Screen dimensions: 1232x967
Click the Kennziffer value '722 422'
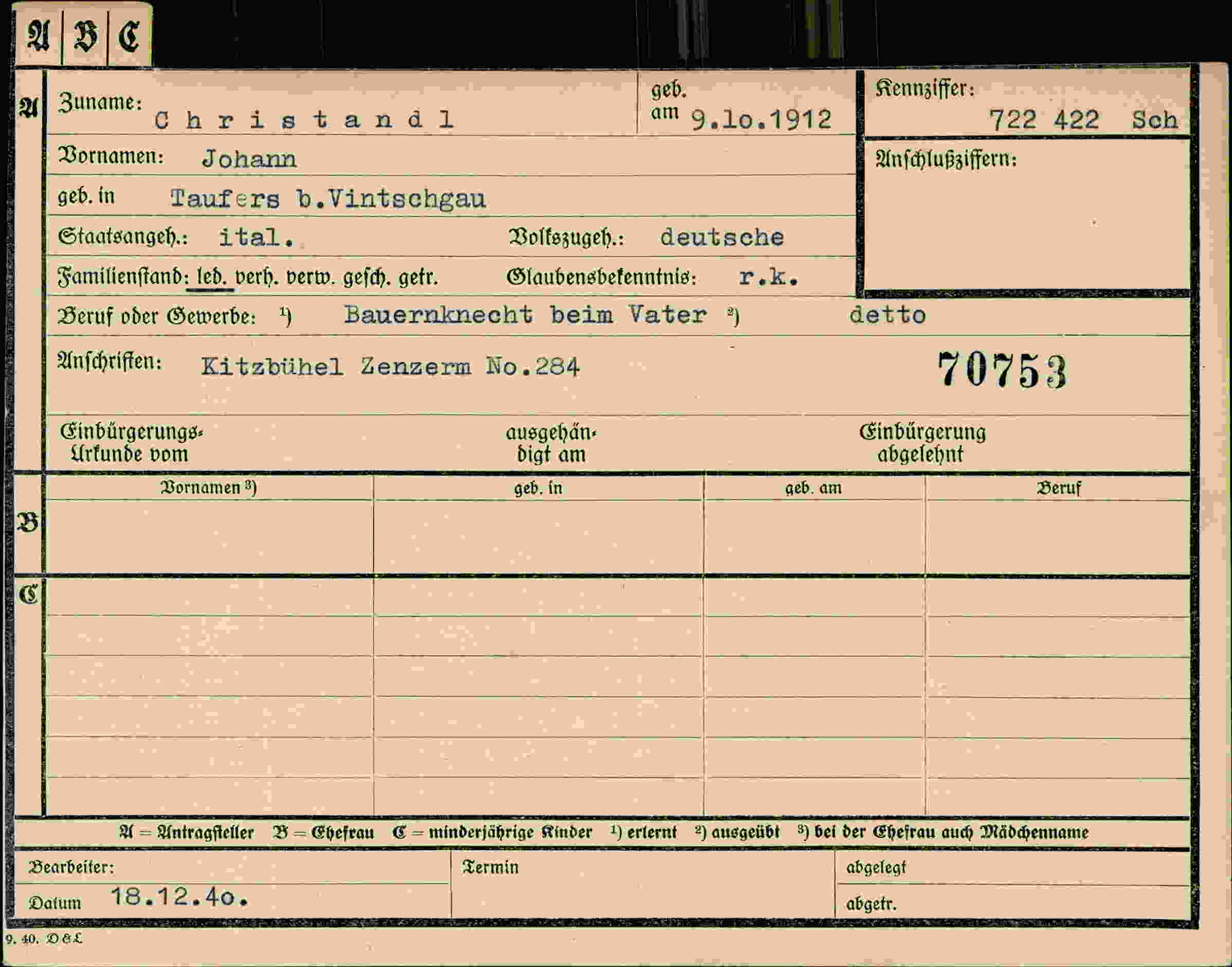point(1044,120)
